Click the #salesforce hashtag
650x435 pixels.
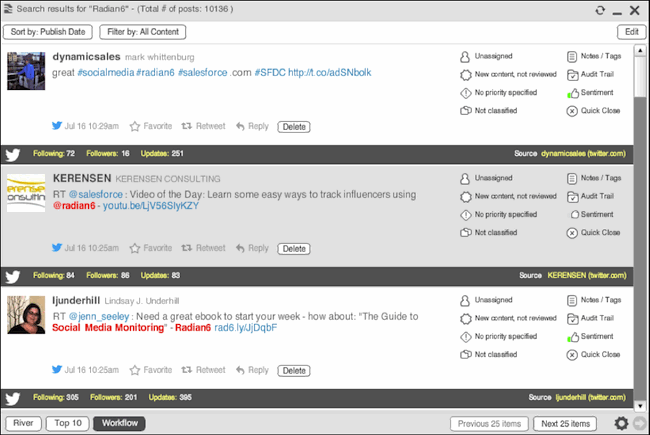[x=203, y=73]
